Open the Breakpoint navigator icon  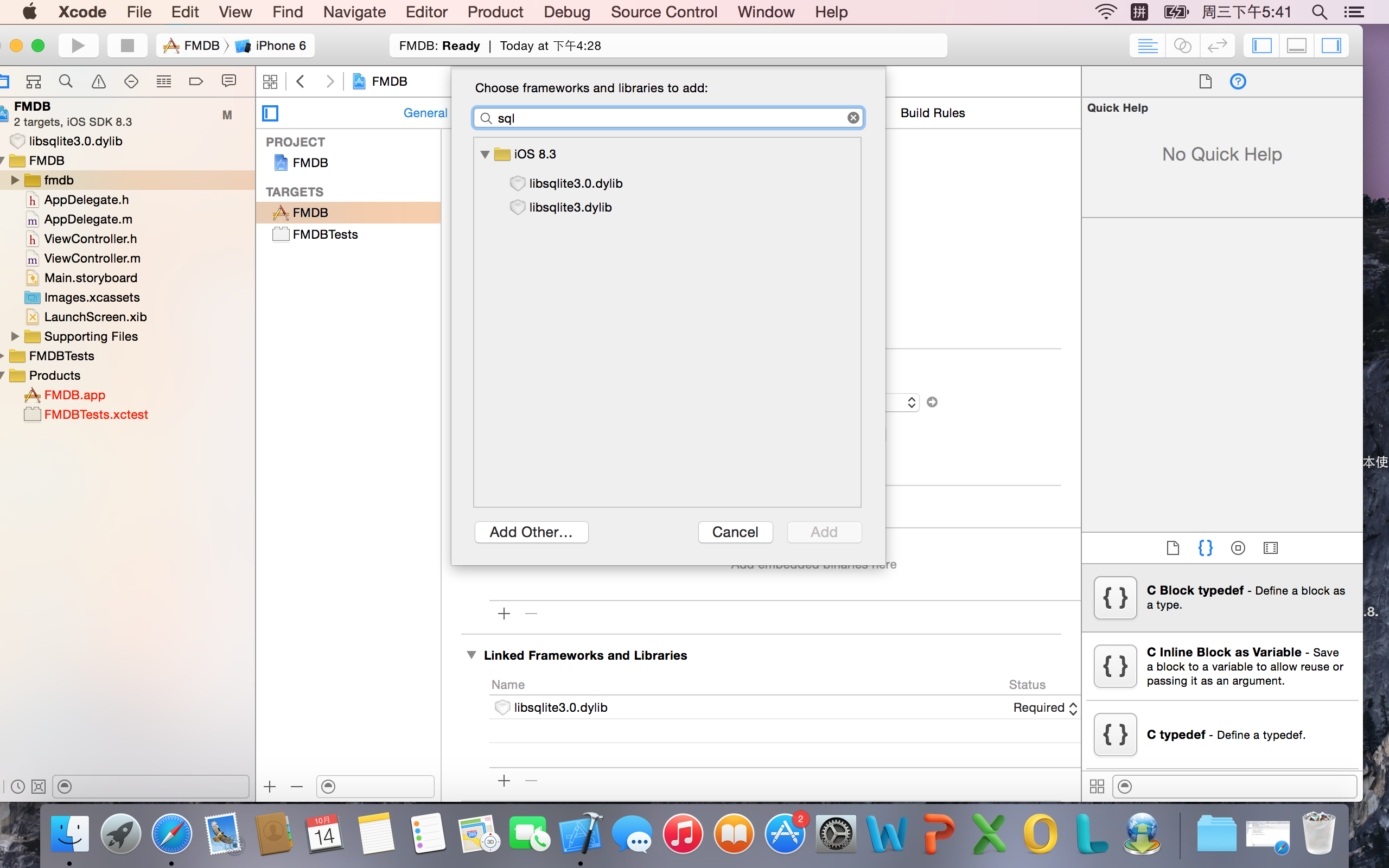[x=196, y=81]
